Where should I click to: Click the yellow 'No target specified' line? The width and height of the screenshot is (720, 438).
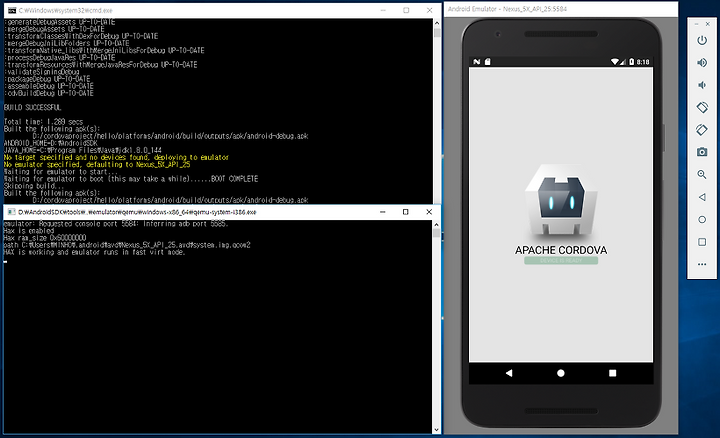pos(116,157)
